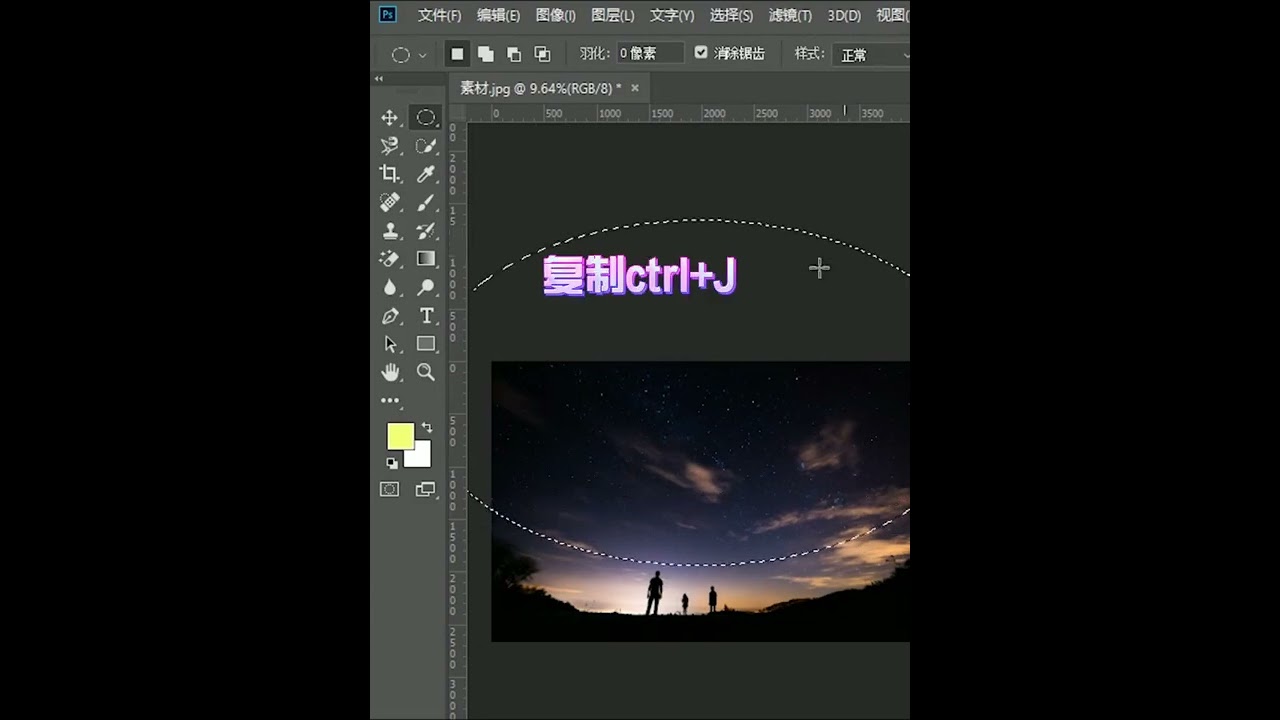Open the 图层(L) menu
This screenshot has height=720, width=1280.
point(612,15)
